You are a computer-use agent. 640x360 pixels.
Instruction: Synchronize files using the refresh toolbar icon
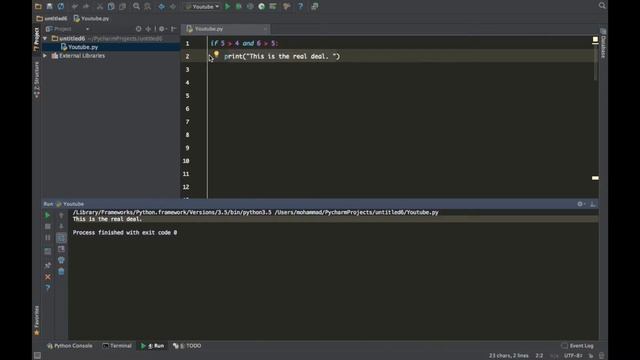click(x=60, y=6)
